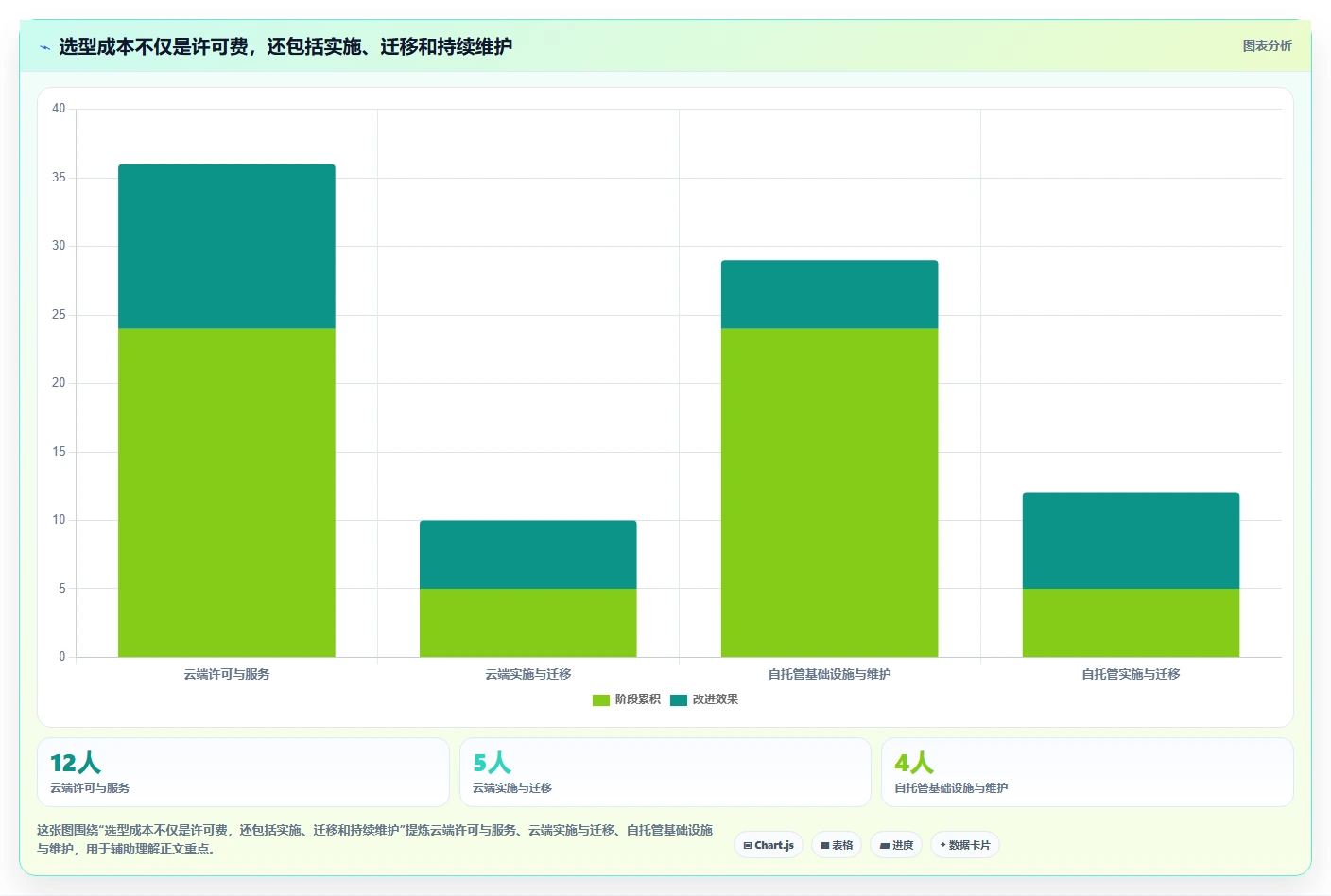1331x896 pixels.
Task: Click the y-axis value 10
Action: pyautogui.click(x=59, y=520)
